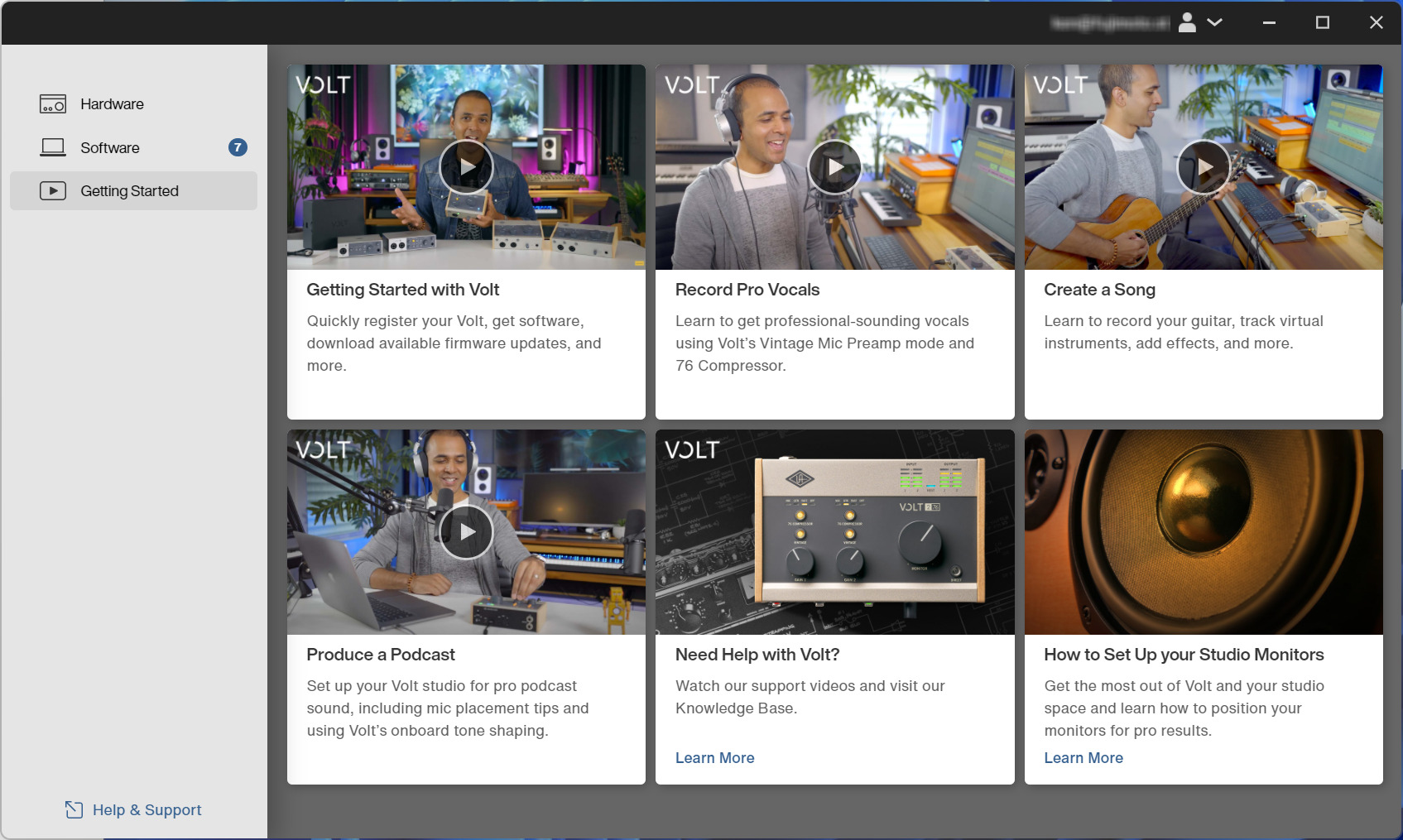Screen dimensions: 1403x840
Task: Click the Volt logo on Record Pro Vocals video
Action: [x=692, y=85]
